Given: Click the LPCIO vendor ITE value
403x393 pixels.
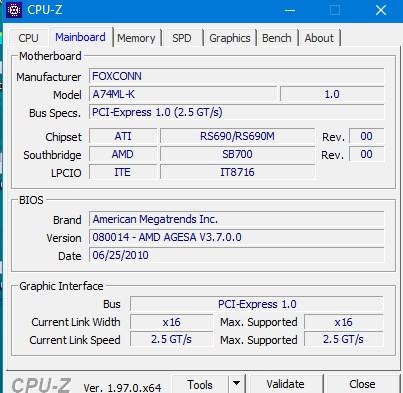Looking at the screenshot, I should click(123, 172).
